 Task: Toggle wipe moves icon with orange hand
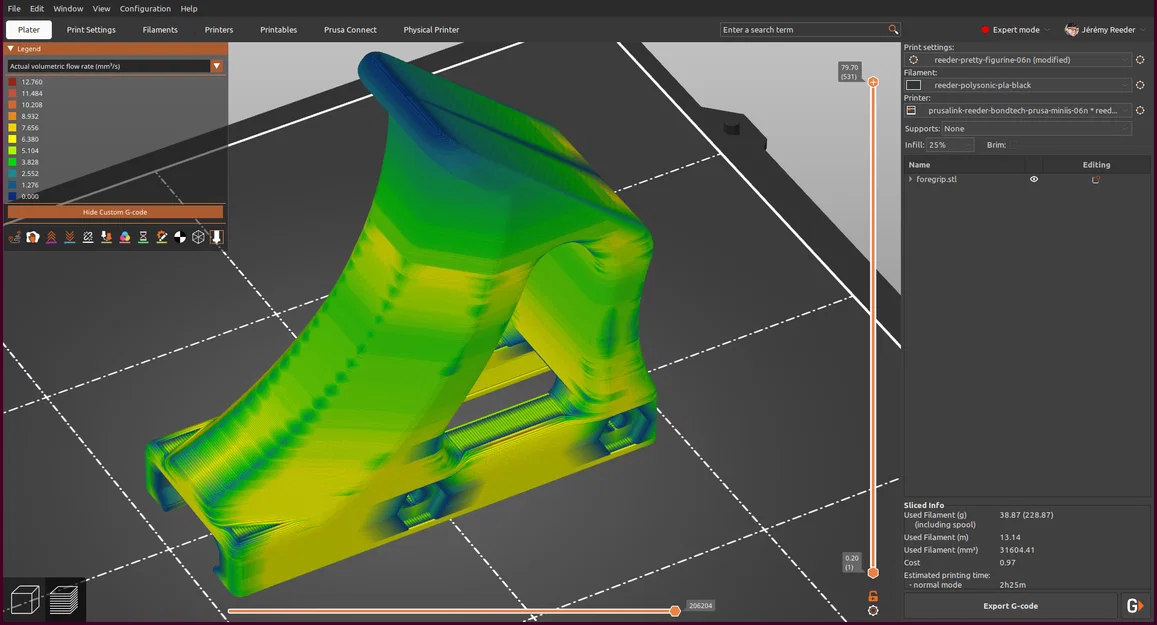[x=32, y=237]
